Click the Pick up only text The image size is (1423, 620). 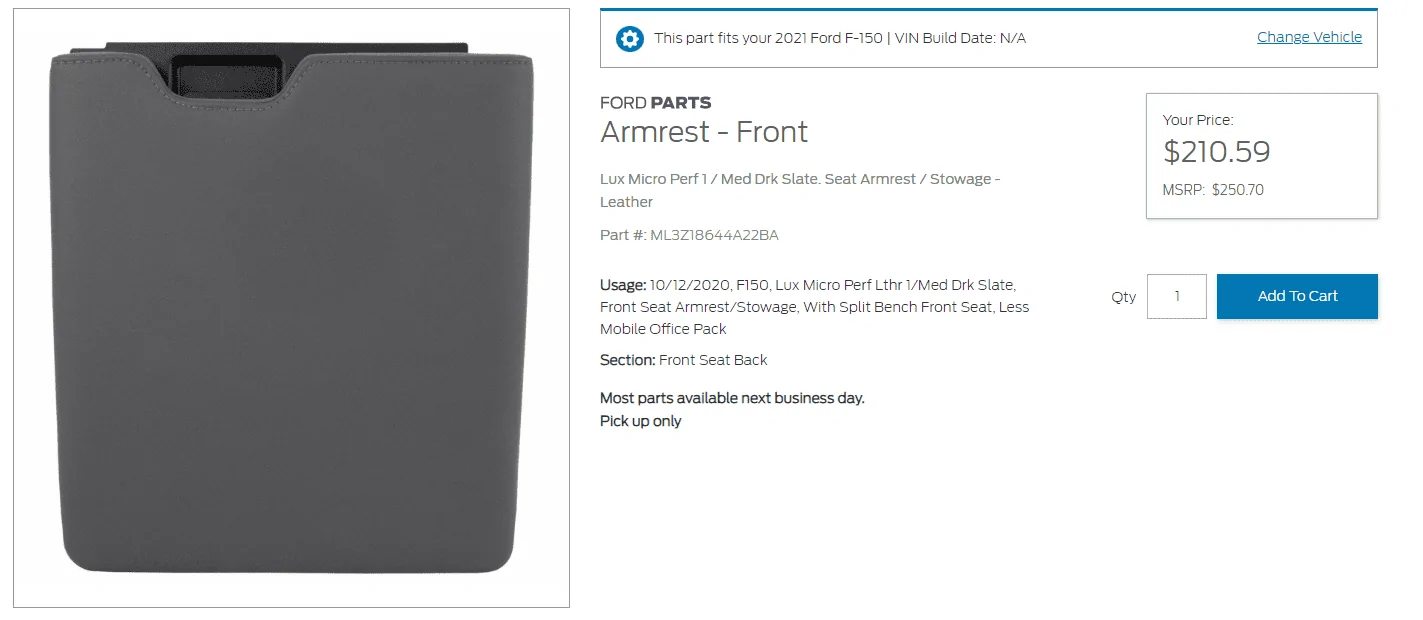pos(640,421)
